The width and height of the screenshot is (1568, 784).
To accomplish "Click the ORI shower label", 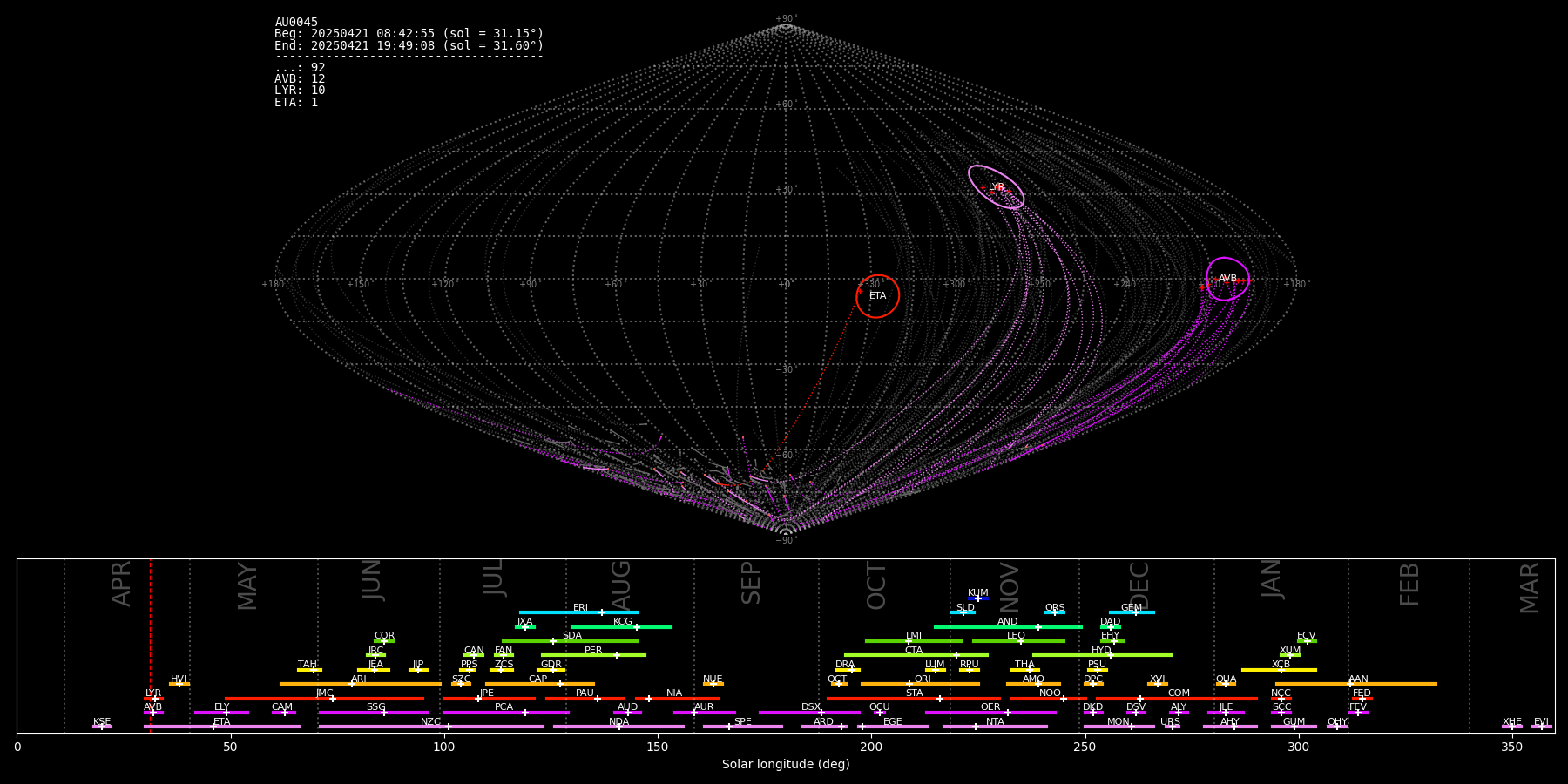I will point(923,679).
